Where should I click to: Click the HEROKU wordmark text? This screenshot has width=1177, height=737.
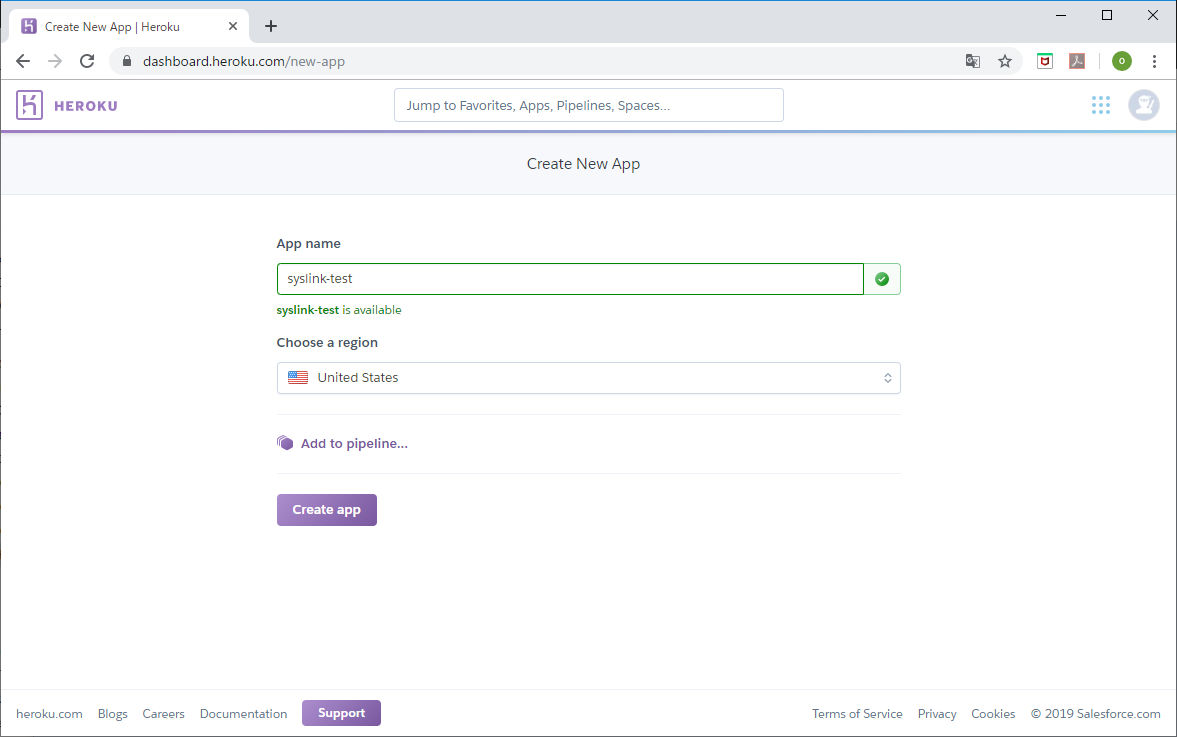click(86, 106)
